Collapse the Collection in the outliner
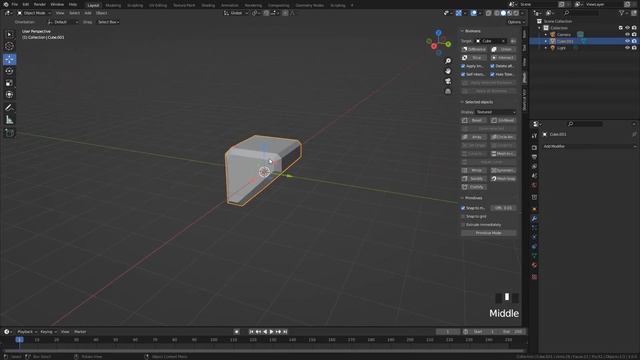This screenshot has height=360, width=640. pyautogui.click(x=540, y=28)
